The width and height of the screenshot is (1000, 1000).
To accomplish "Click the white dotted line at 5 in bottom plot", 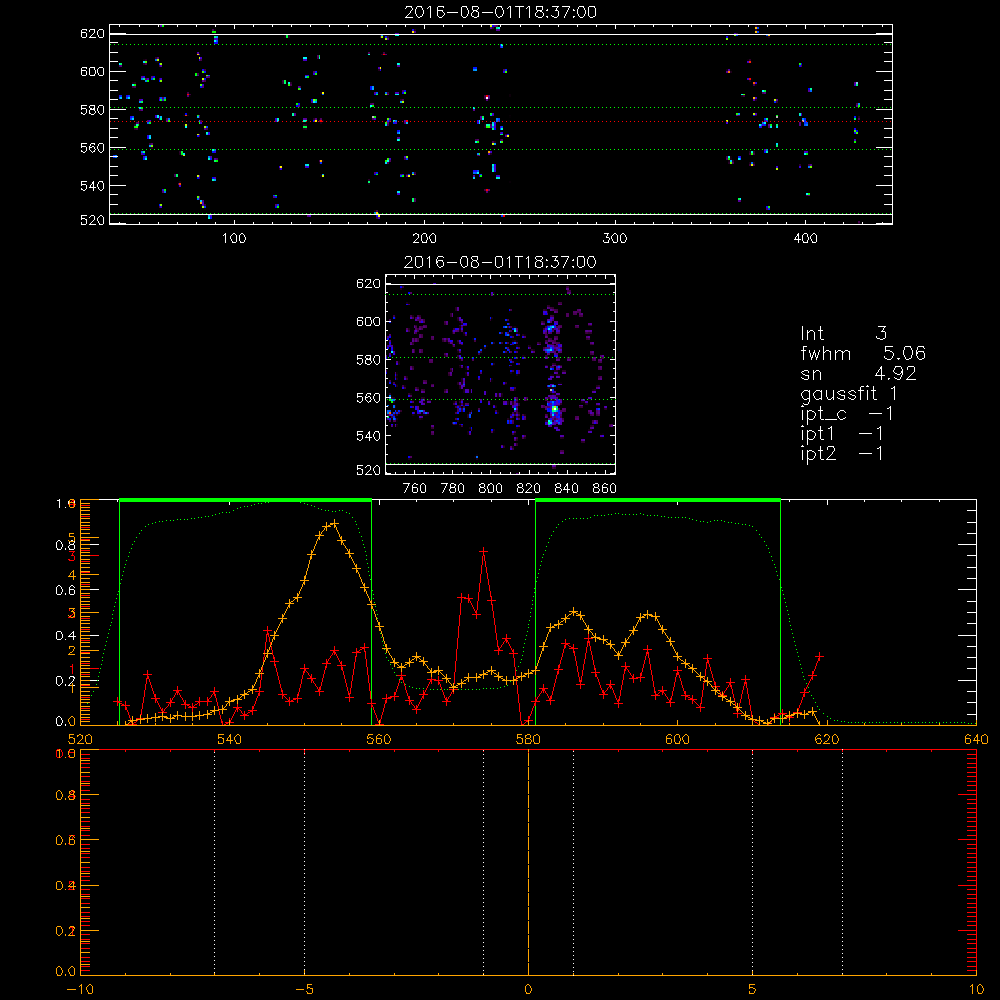I will [x=753, y=862].
